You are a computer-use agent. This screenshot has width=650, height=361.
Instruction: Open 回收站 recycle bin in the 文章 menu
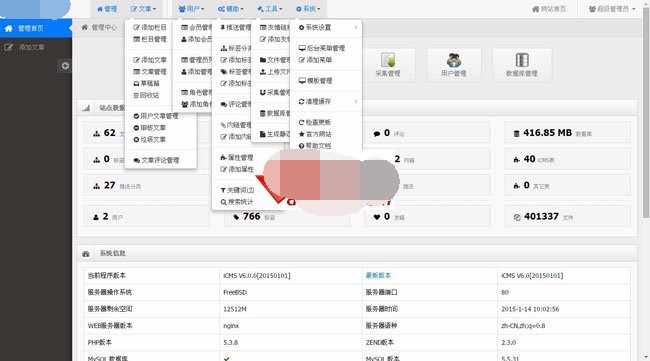click(x=146, y=95)
